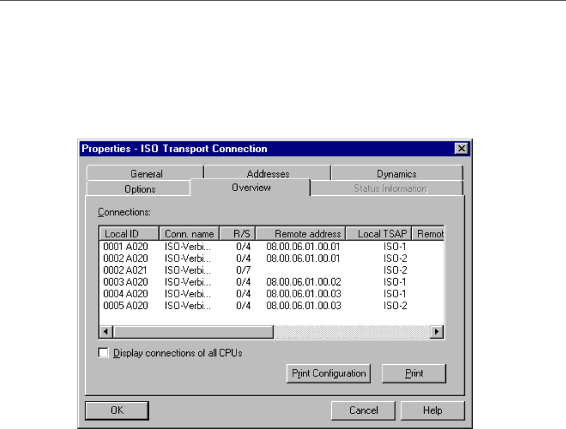Click the Local TSAP column header
The width and height of the screenshot is (566, 429).
click(x=379, y=234)
